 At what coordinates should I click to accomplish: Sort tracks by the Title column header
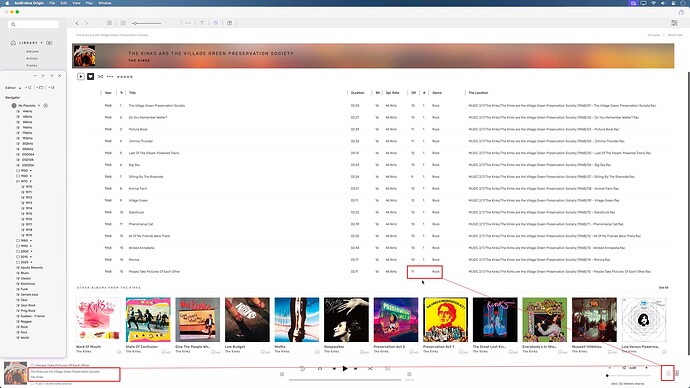tap(132, 93)
